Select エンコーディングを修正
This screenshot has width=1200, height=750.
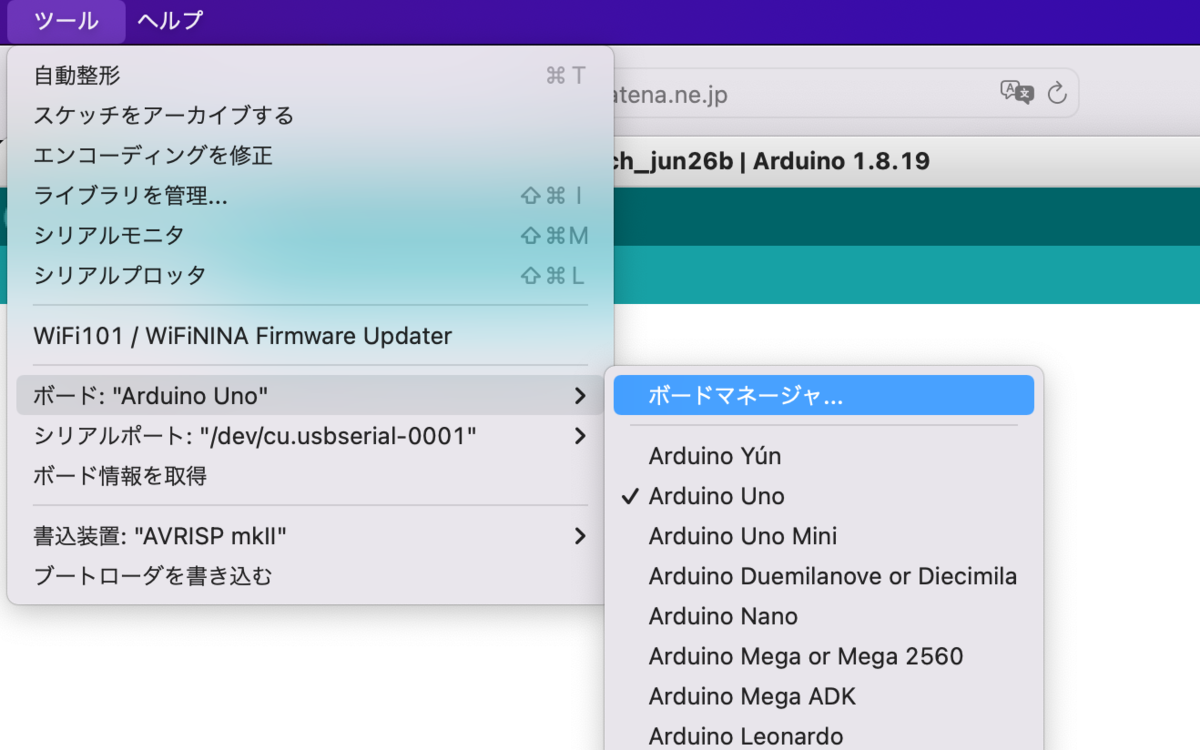(310, 156)
